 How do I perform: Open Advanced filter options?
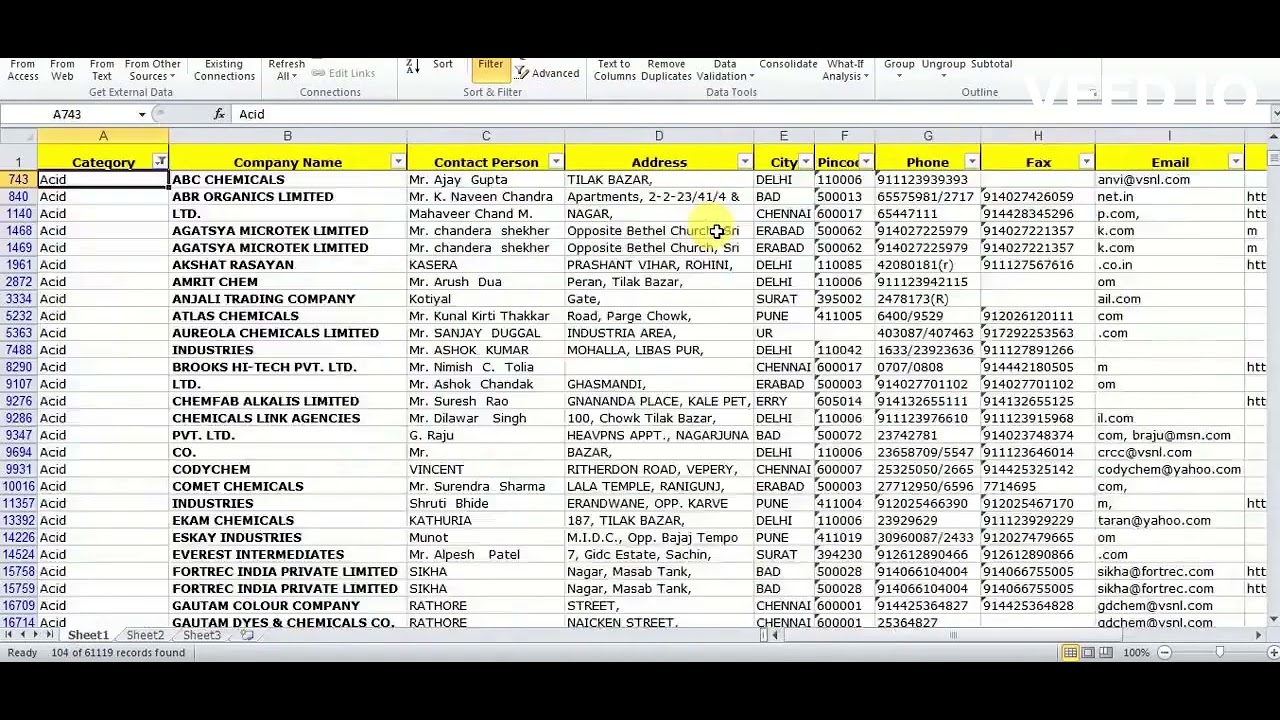pyautogui.click(x=547, y=73)
